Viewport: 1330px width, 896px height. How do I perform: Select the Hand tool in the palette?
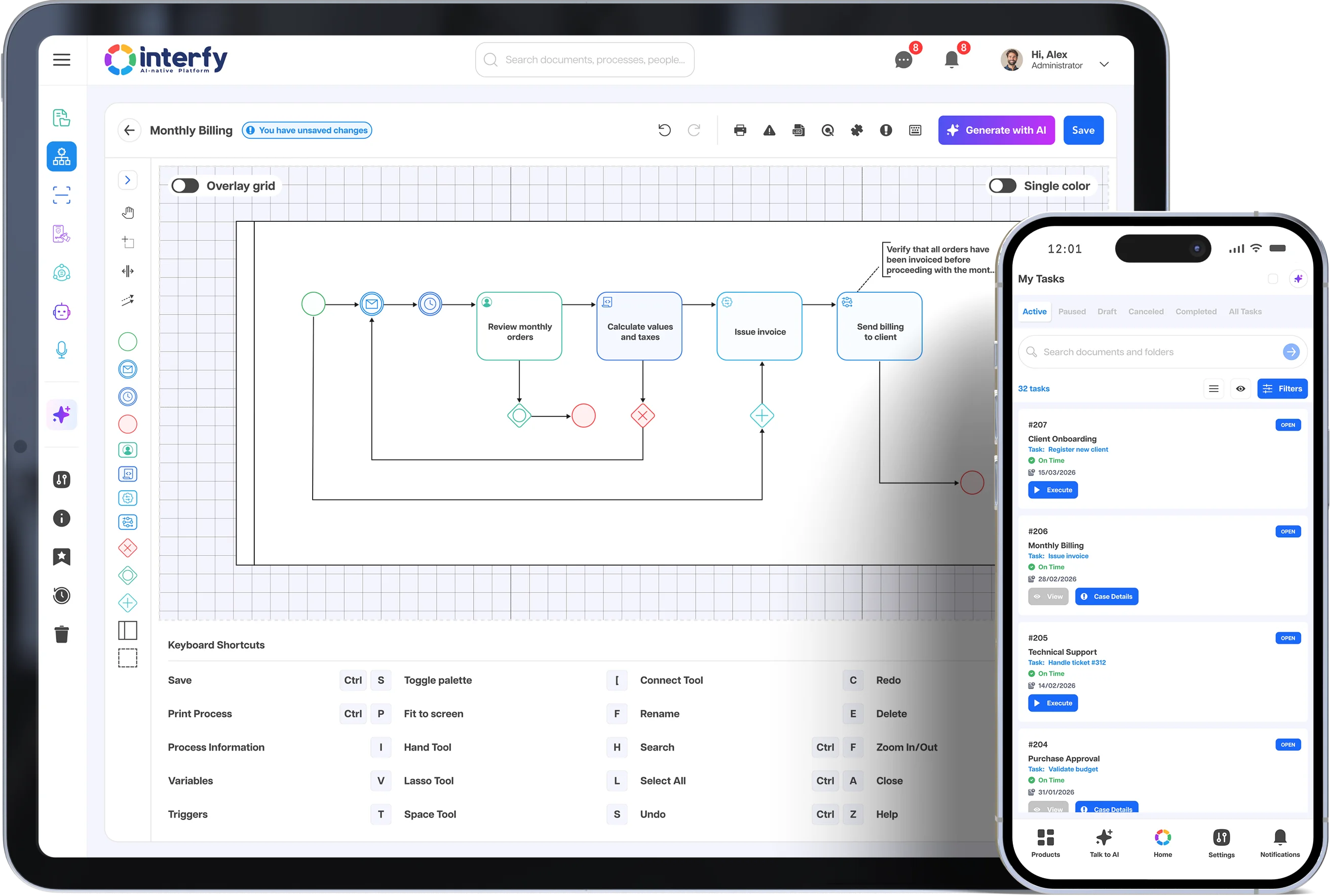tap(128, 213)
